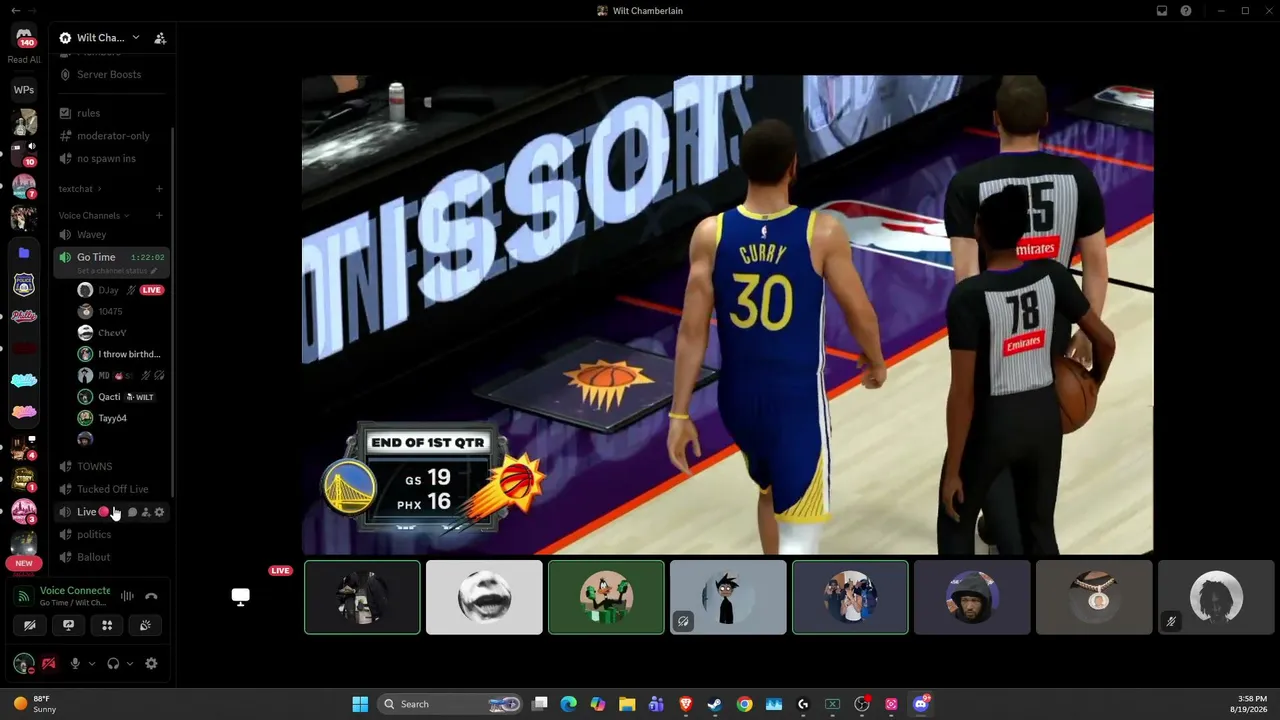Open Server Boosts
Screen dimensions: 1280x720
(x=110, y=75)
